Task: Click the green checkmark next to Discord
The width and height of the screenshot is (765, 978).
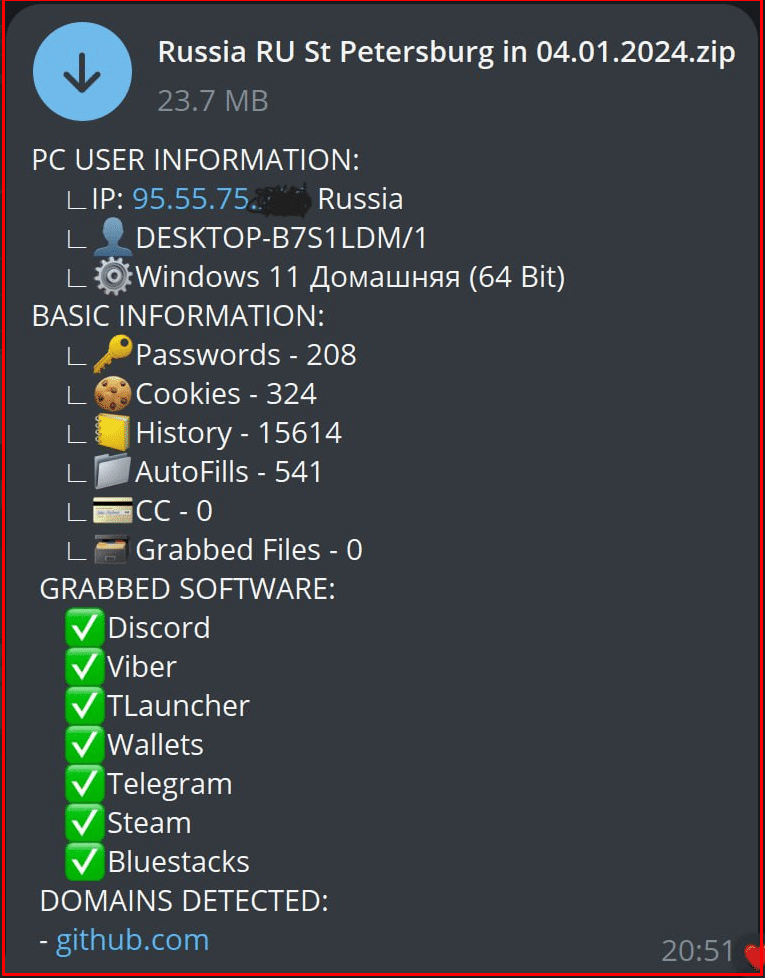Action: pyautogui.click(x=85, y=628)
